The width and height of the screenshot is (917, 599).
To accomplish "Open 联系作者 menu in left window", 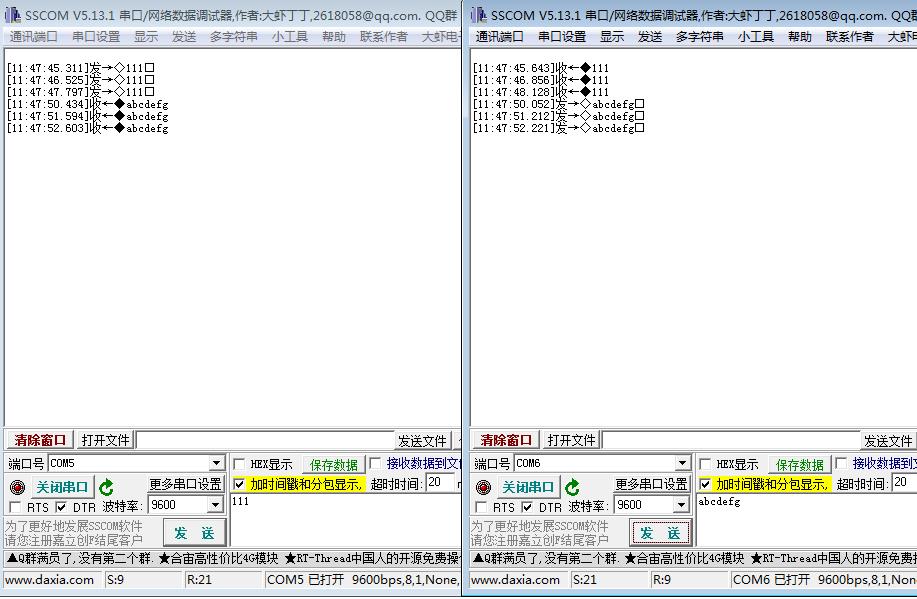I will tap(384, 37).
